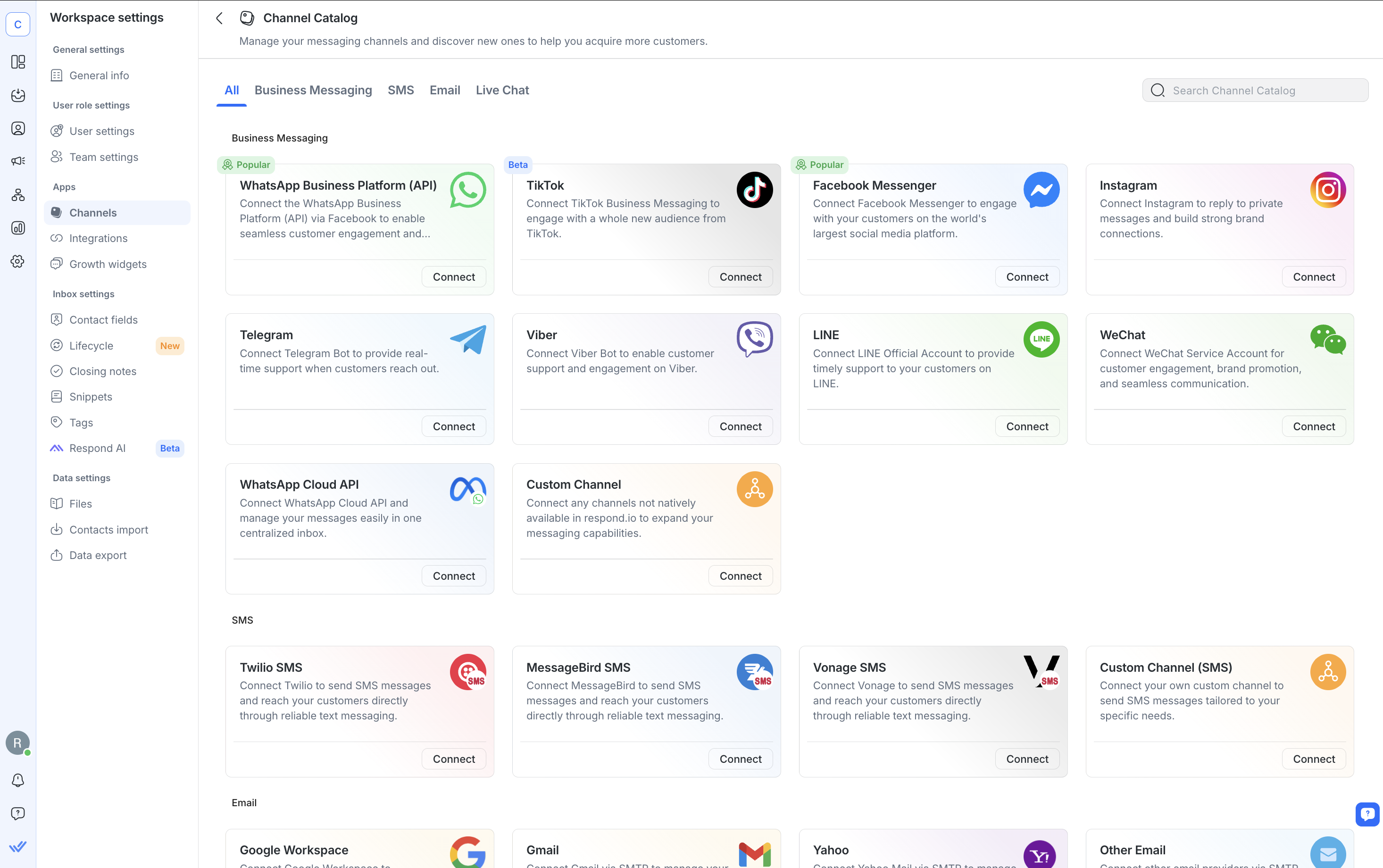Image resolution: width=1383 pixels, height=868 pixels.
Task: Open the notifications bell icon
Action: [x=18, y=780]
